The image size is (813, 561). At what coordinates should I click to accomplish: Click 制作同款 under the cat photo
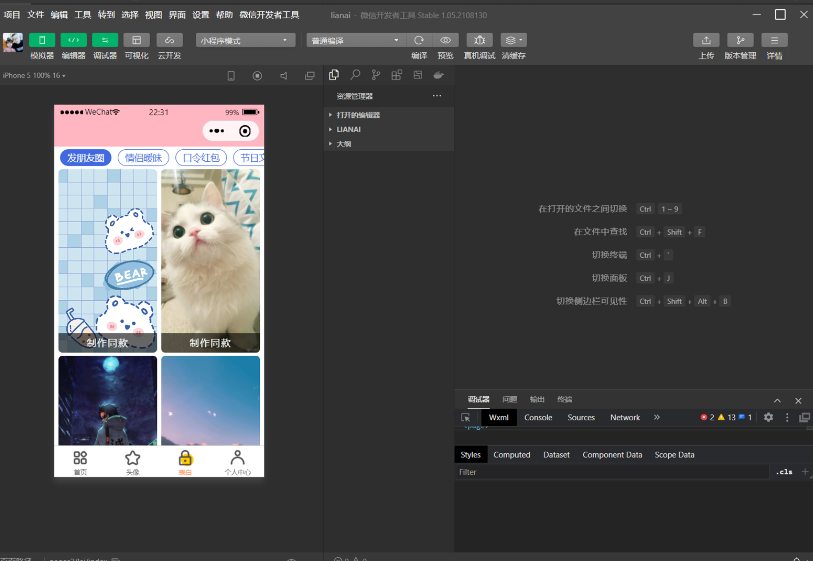210,343
